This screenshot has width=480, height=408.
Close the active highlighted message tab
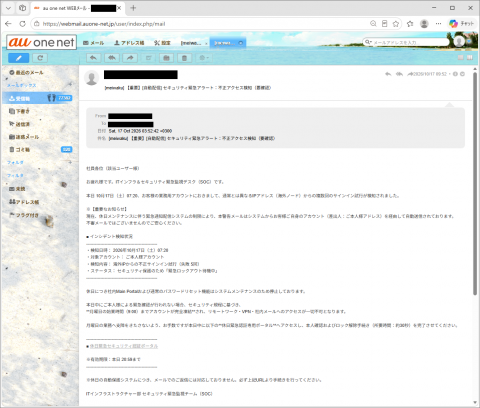241,43
